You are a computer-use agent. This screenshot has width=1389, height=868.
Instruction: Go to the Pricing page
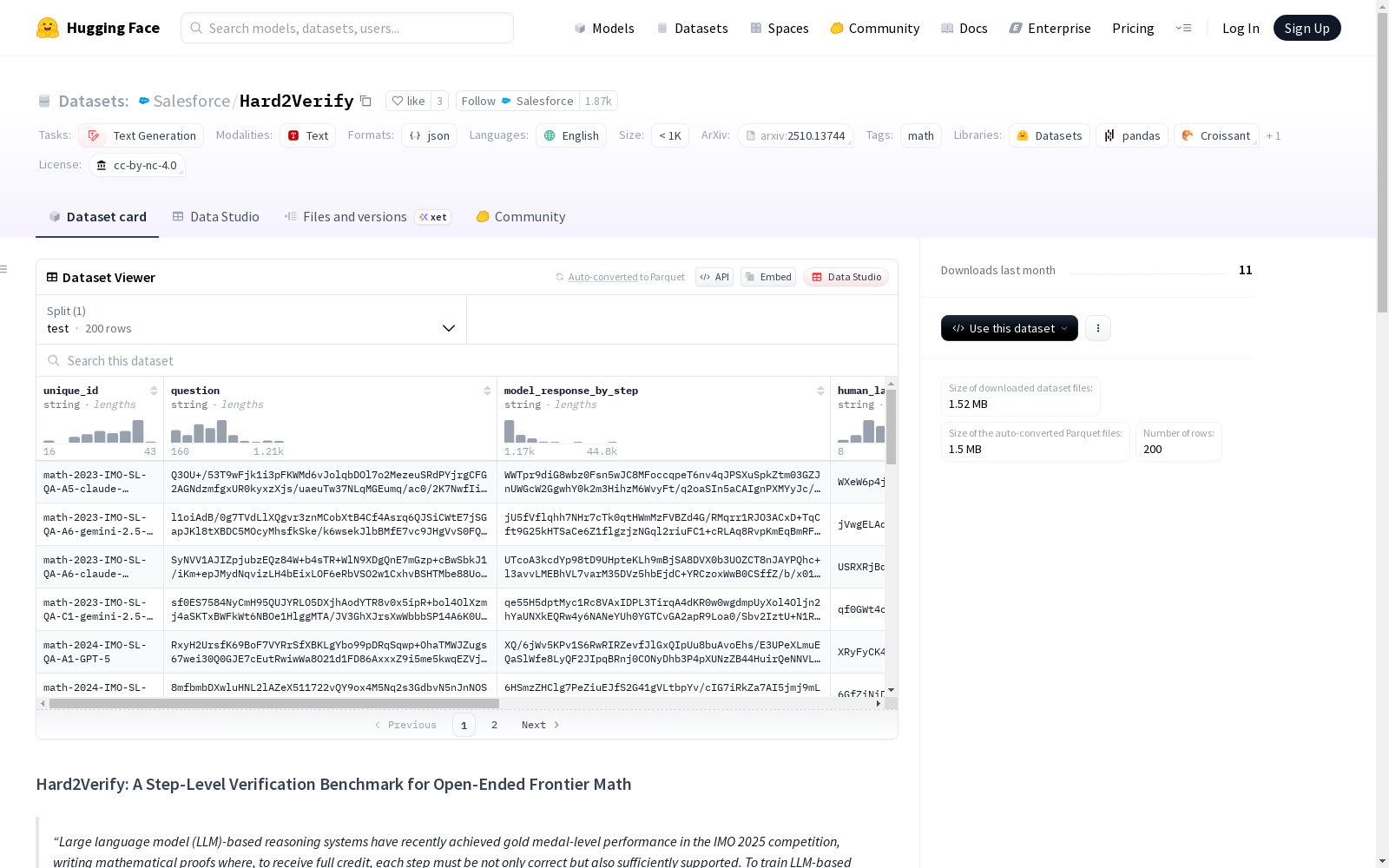pos(1133,28)
